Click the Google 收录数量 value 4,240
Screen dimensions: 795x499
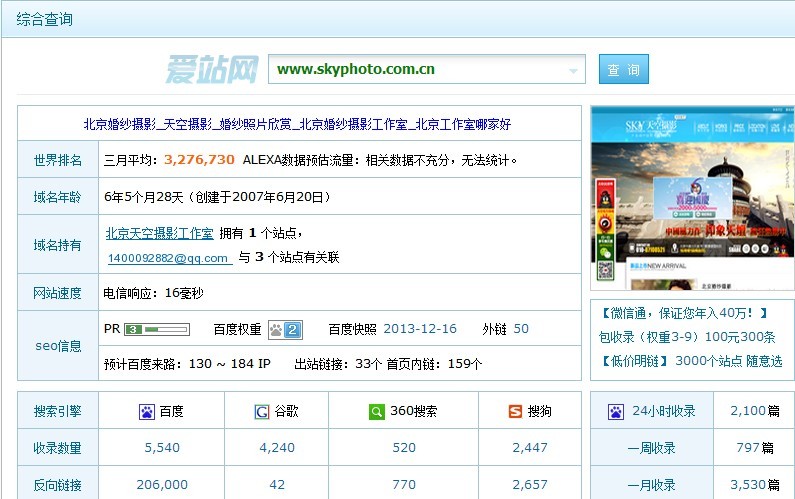pyautogui.click(x=277, y=448)
